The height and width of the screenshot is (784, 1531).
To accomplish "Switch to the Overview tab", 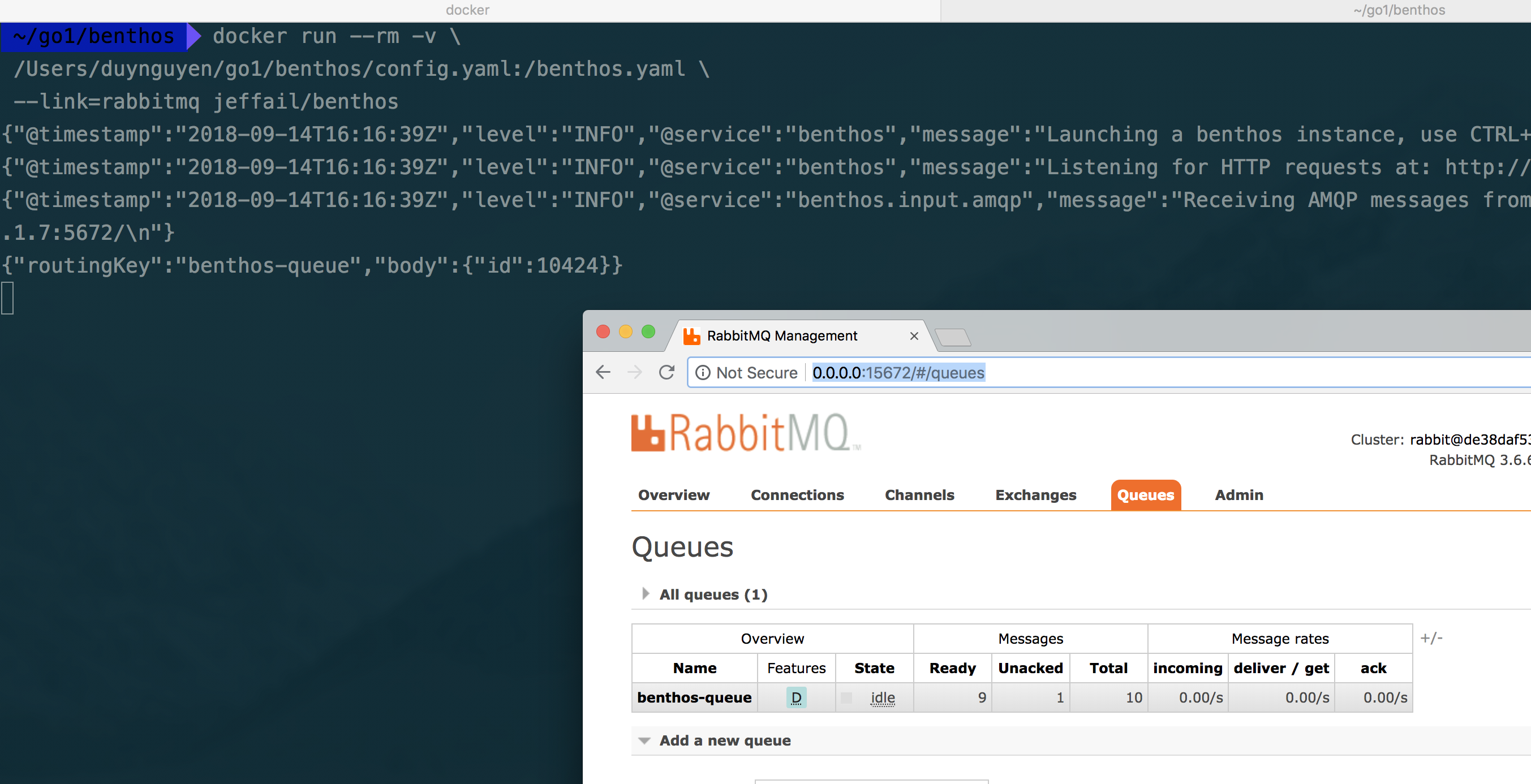I will [x=673, y=494].
